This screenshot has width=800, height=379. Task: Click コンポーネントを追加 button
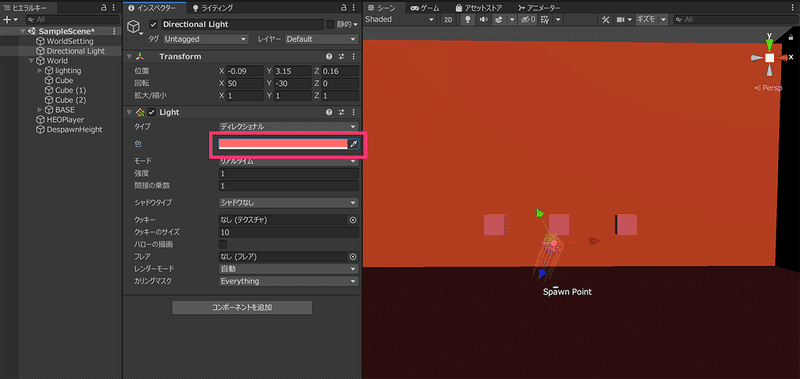point(242,308)
